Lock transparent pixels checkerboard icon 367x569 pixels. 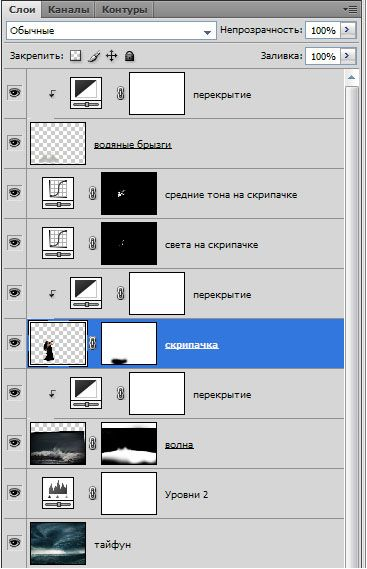76,56
